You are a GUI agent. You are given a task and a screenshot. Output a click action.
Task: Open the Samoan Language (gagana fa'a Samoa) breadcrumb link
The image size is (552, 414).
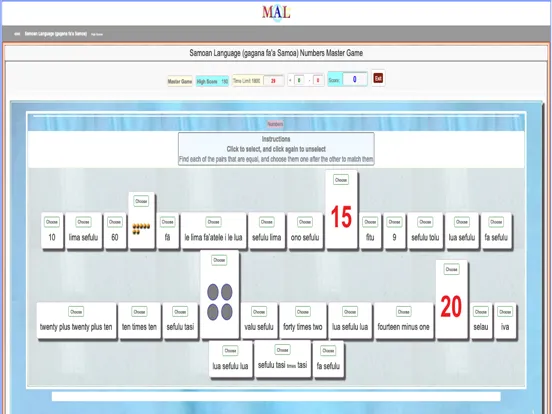(x=56, y=34)
